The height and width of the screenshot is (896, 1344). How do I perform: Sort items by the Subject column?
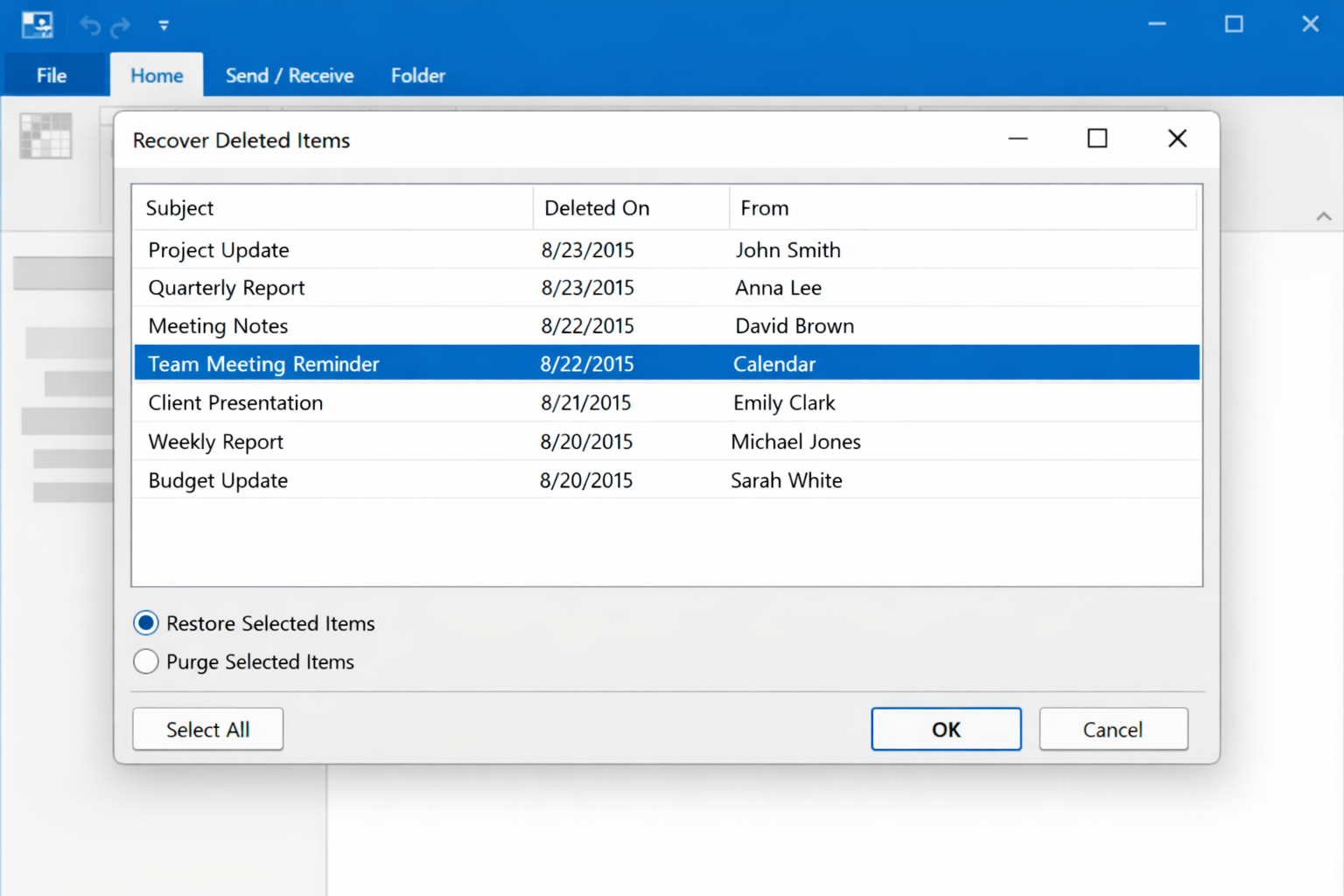point(179,207)
